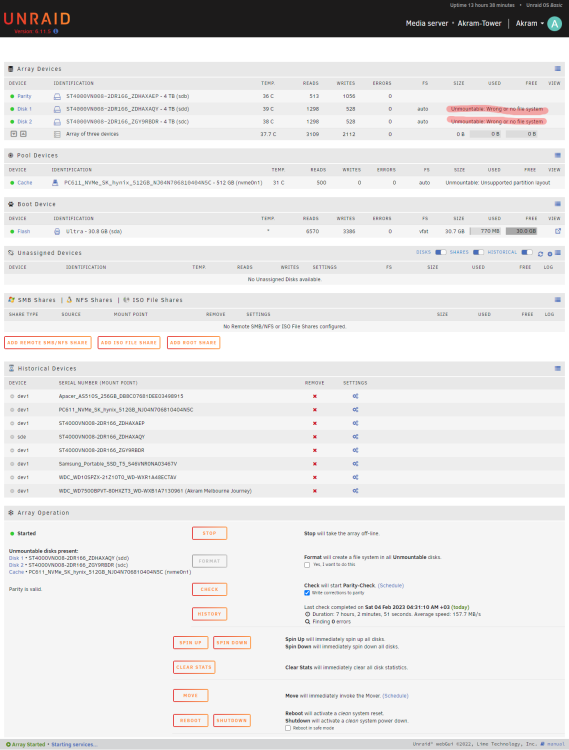Open the Mover Schedule link

[x=395, y=696]
